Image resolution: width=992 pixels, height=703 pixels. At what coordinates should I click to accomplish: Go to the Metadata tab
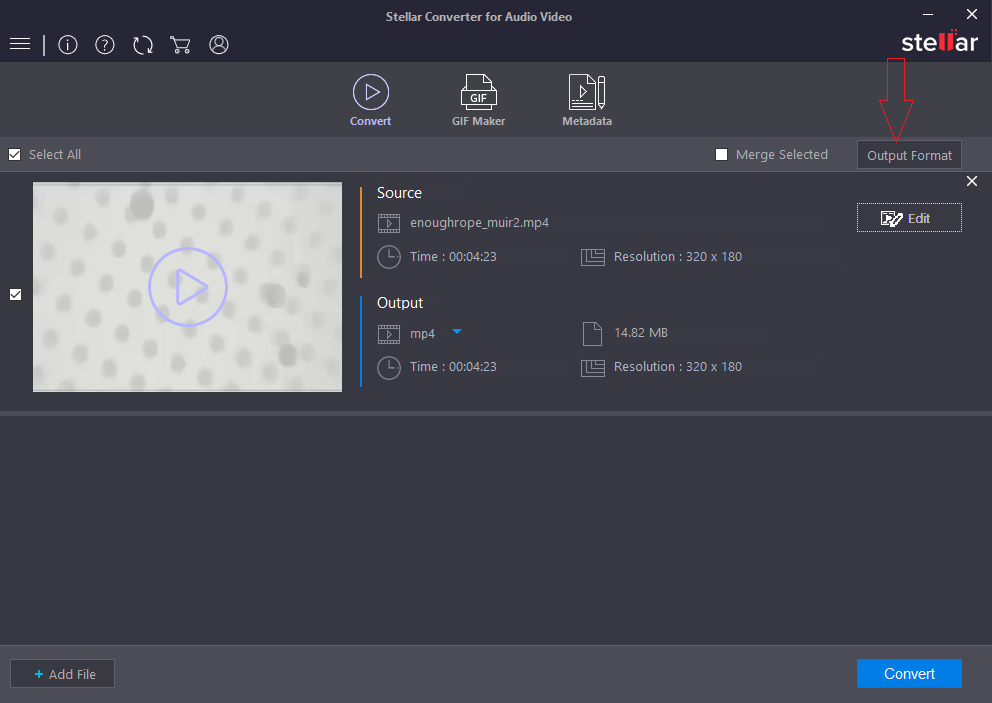click(587, 101)
